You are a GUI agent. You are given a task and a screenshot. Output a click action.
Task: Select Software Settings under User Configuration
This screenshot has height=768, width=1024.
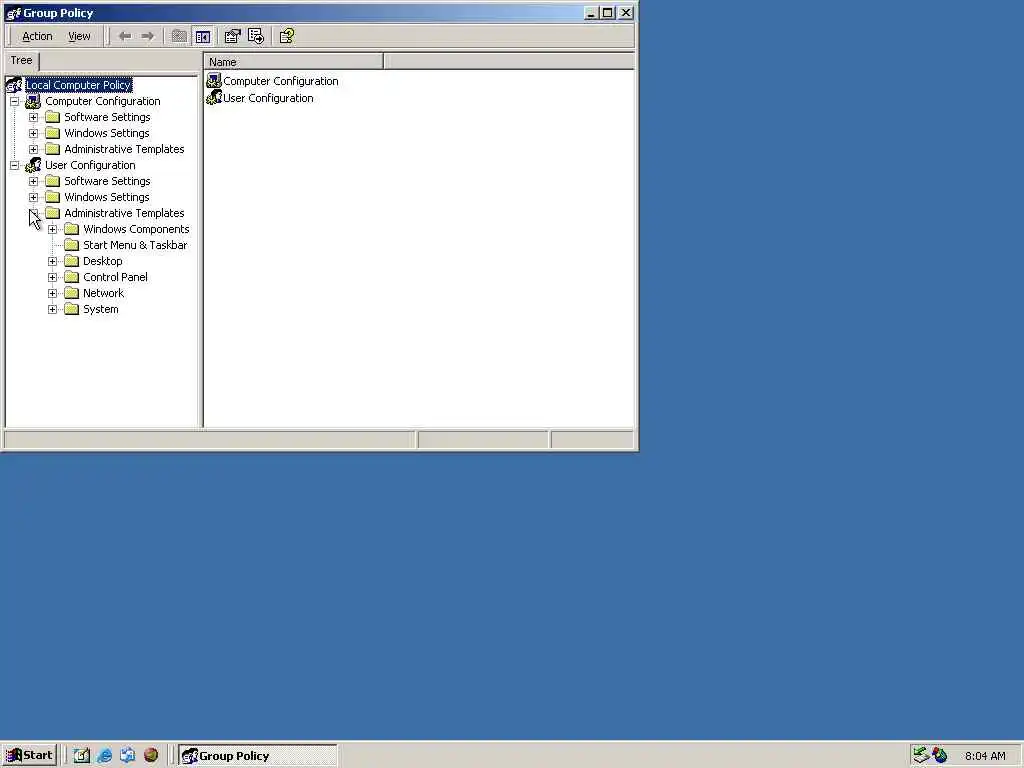107,182
